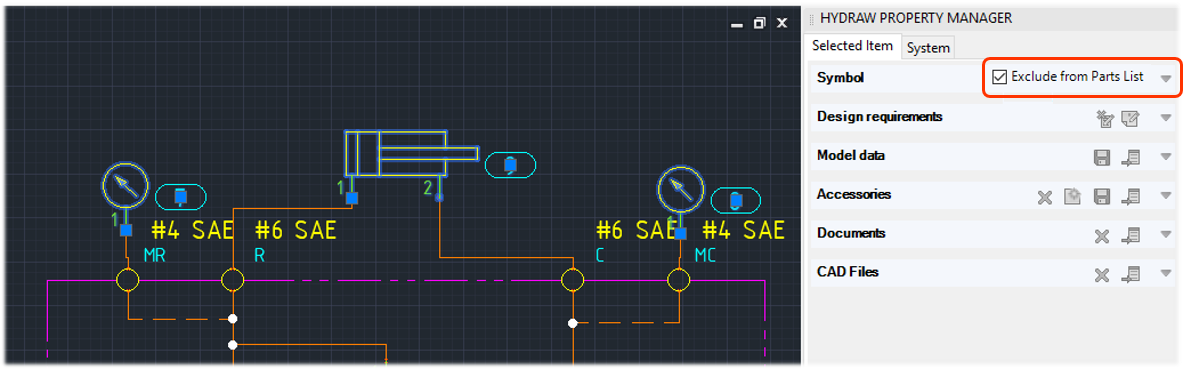1183x369 pixels.
Task: Click the save icon in Model data row
Action: click(1102, 158)
